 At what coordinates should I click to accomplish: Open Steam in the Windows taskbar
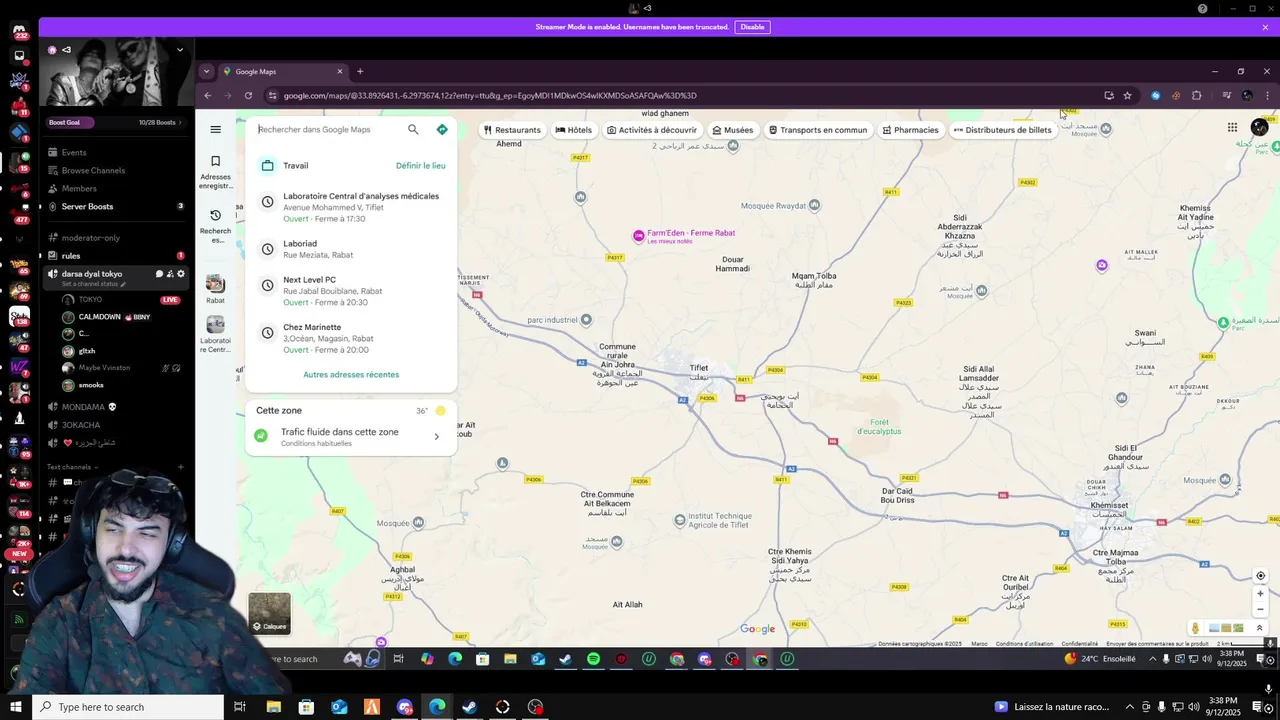pyautogui.click(x=469, y=707)
